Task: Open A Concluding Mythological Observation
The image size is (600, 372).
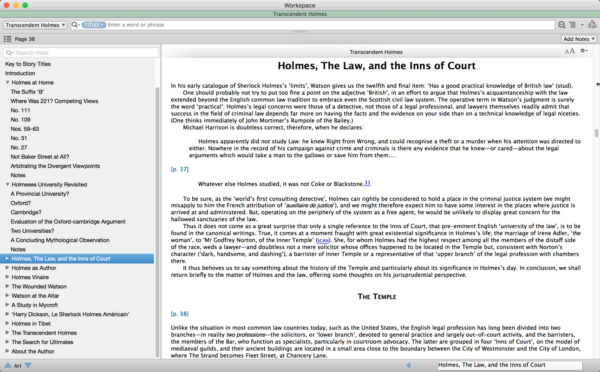Action: [x=60, y=240]
